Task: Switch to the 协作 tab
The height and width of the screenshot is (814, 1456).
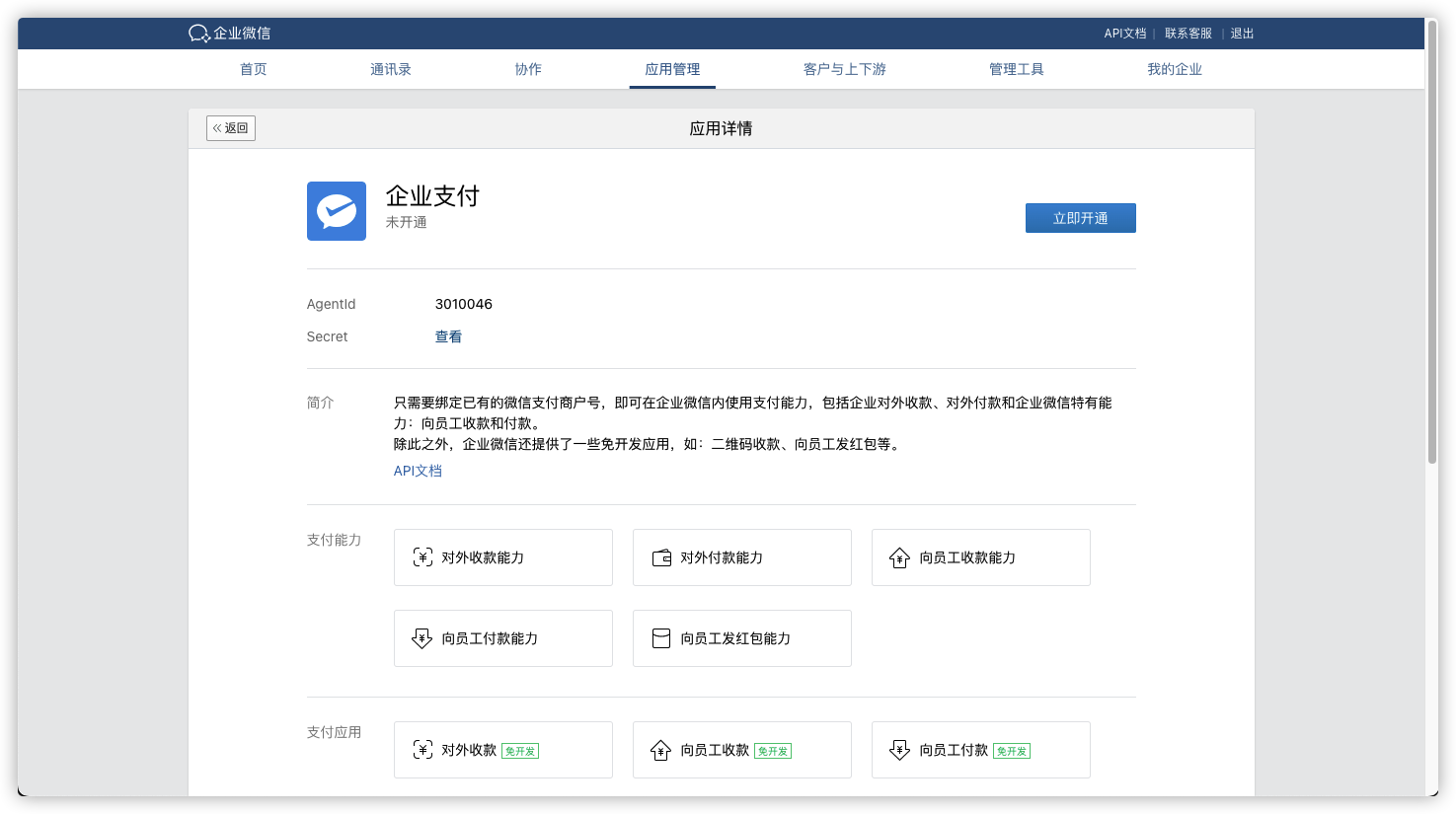Action: tap(528, 69)
